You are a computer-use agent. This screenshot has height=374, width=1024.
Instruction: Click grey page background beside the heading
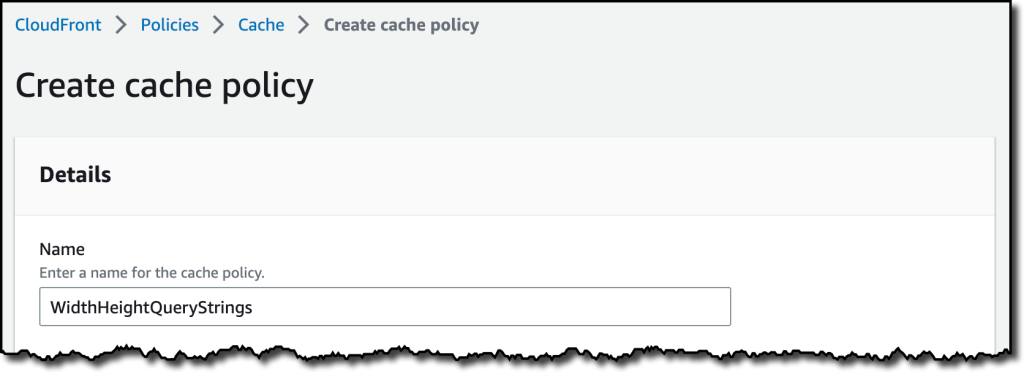[653, 86]
